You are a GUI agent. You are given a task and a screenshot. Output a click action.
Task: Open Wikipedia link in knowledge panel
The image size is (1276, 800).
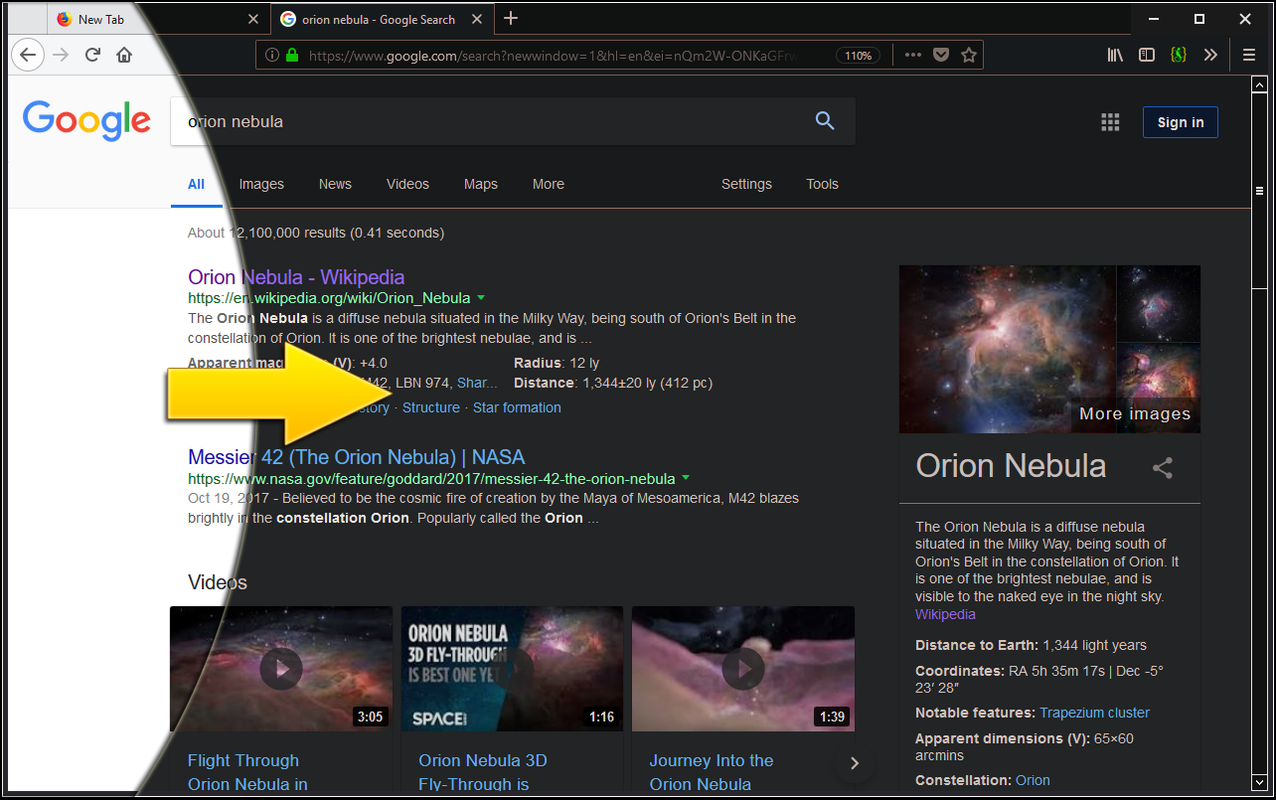point(945,615)
